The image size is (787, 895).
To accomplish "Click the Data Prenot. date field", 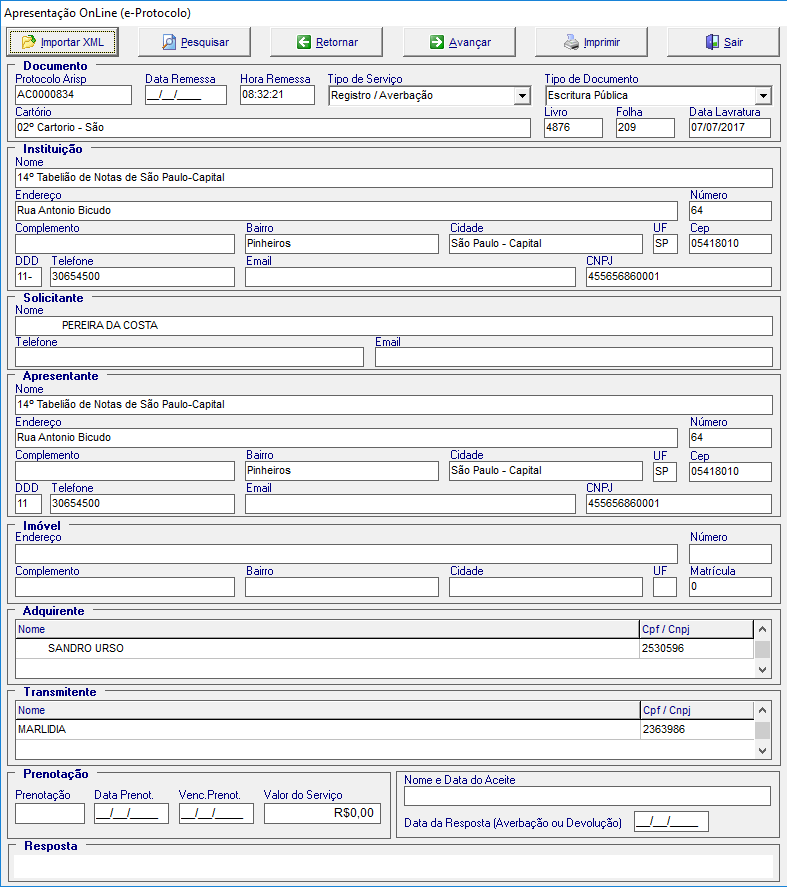I will tap(131, 814).
